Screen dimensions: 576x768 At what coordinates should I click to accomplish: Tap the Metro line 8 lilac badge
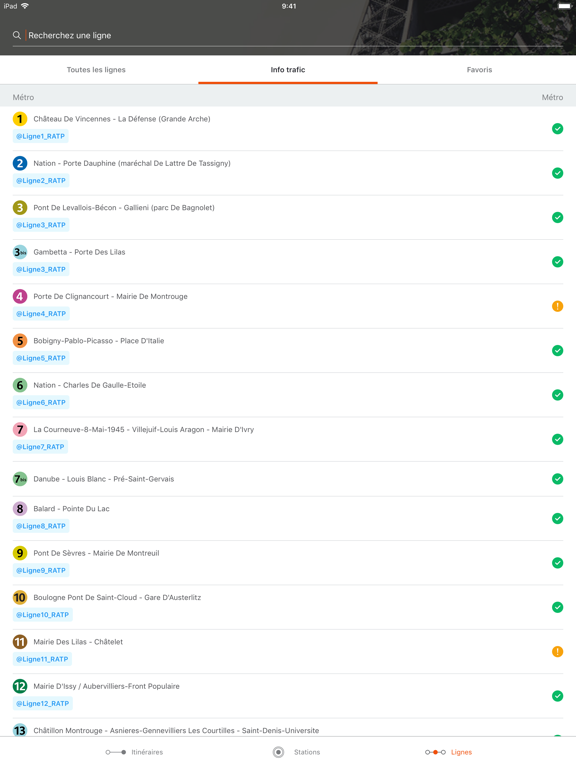click(x=20, y=509)
